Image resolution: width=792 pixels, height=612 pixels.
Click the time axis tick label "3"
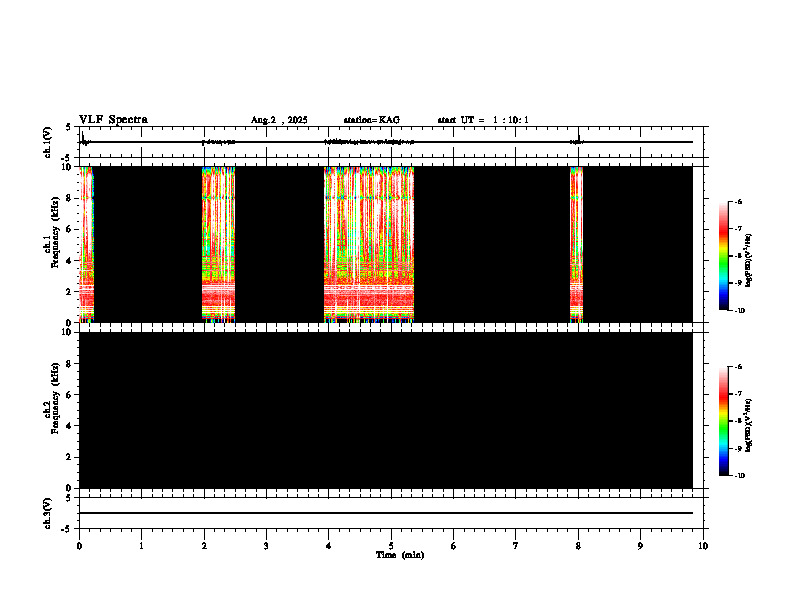[x=266, y=546]
